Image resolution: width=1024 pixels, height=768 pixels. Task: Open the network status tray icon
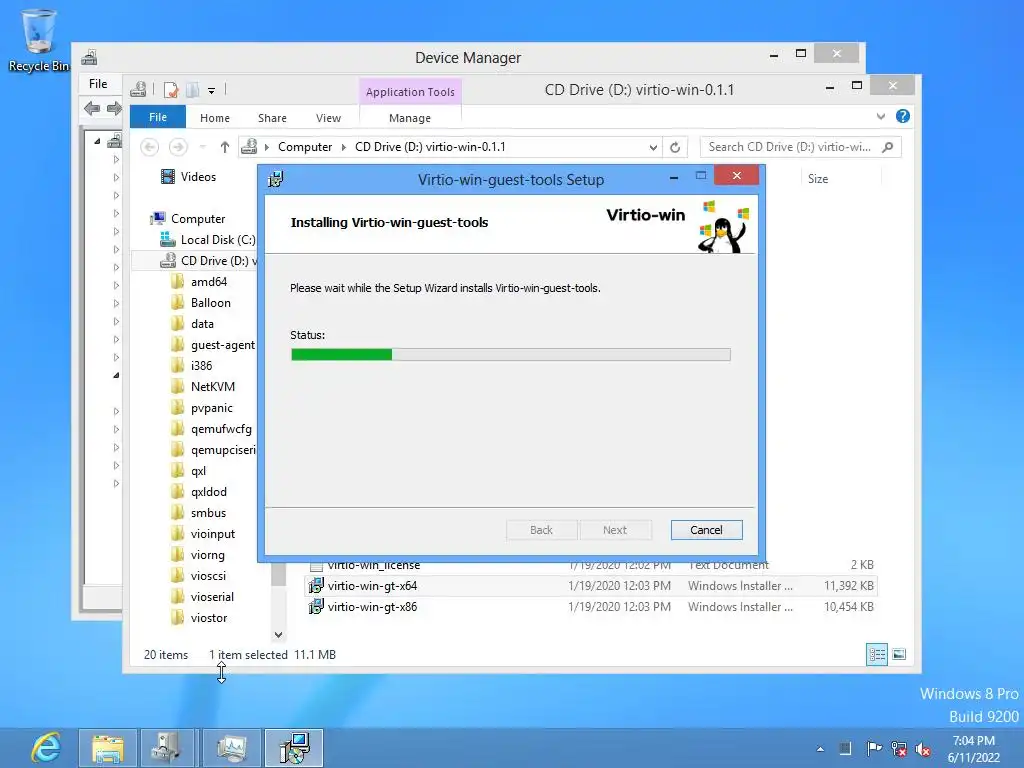[899, 748]
